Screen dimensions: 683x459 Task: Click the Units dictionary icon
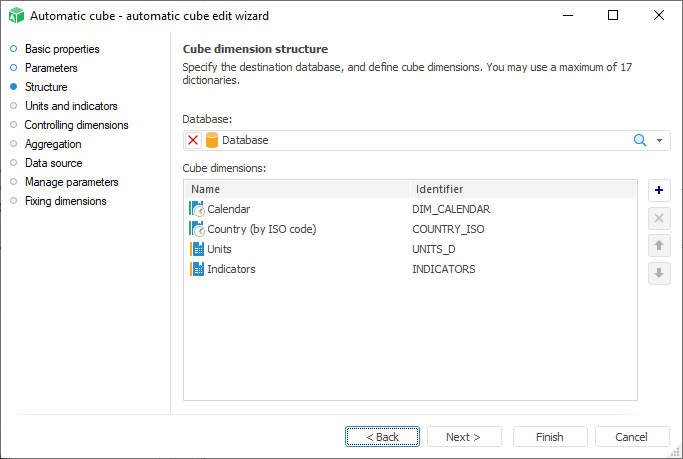(x=196, y=249)
